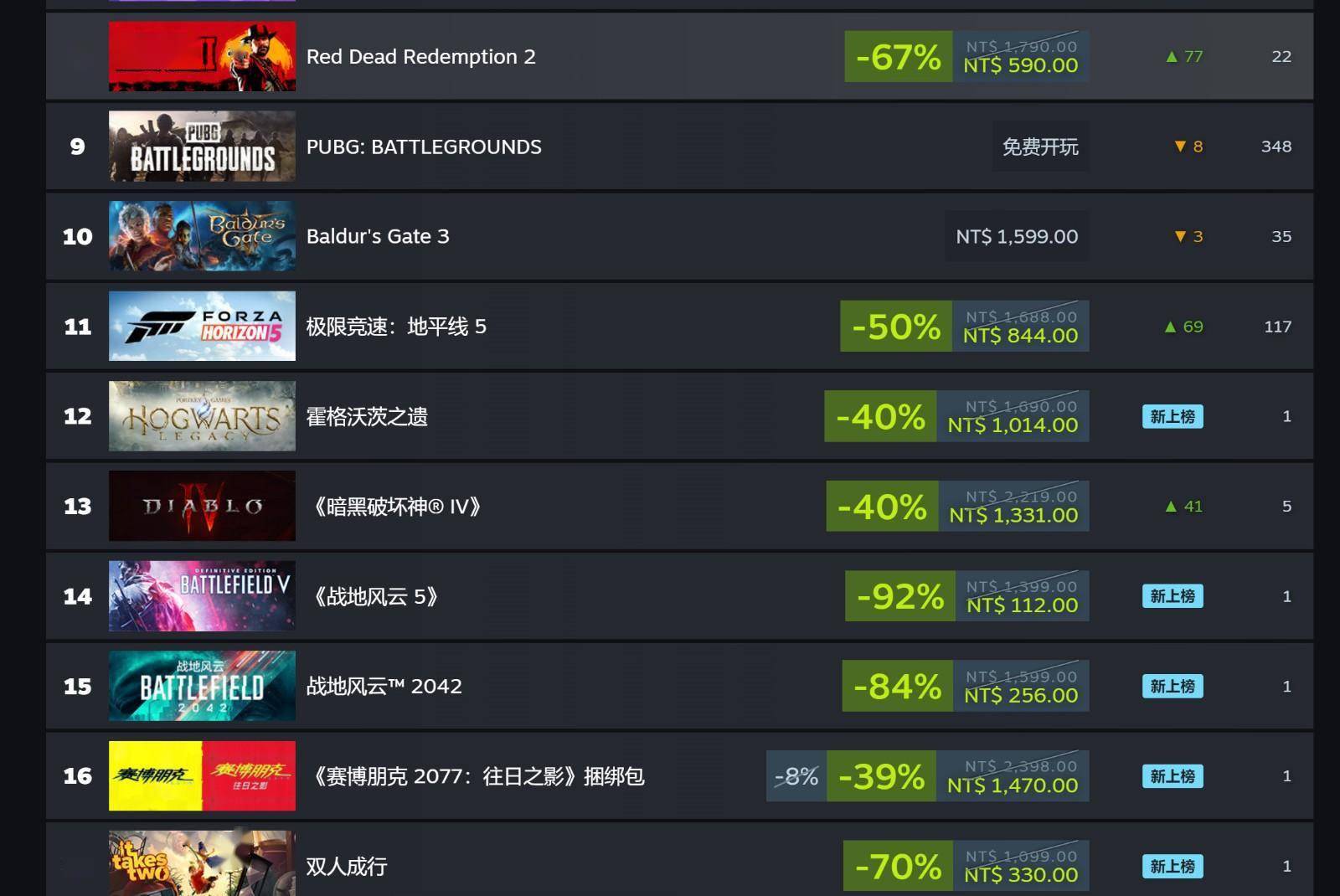
Task: Open the Forza Horizon 5 cover image
Action: click(x=202, y=326)
